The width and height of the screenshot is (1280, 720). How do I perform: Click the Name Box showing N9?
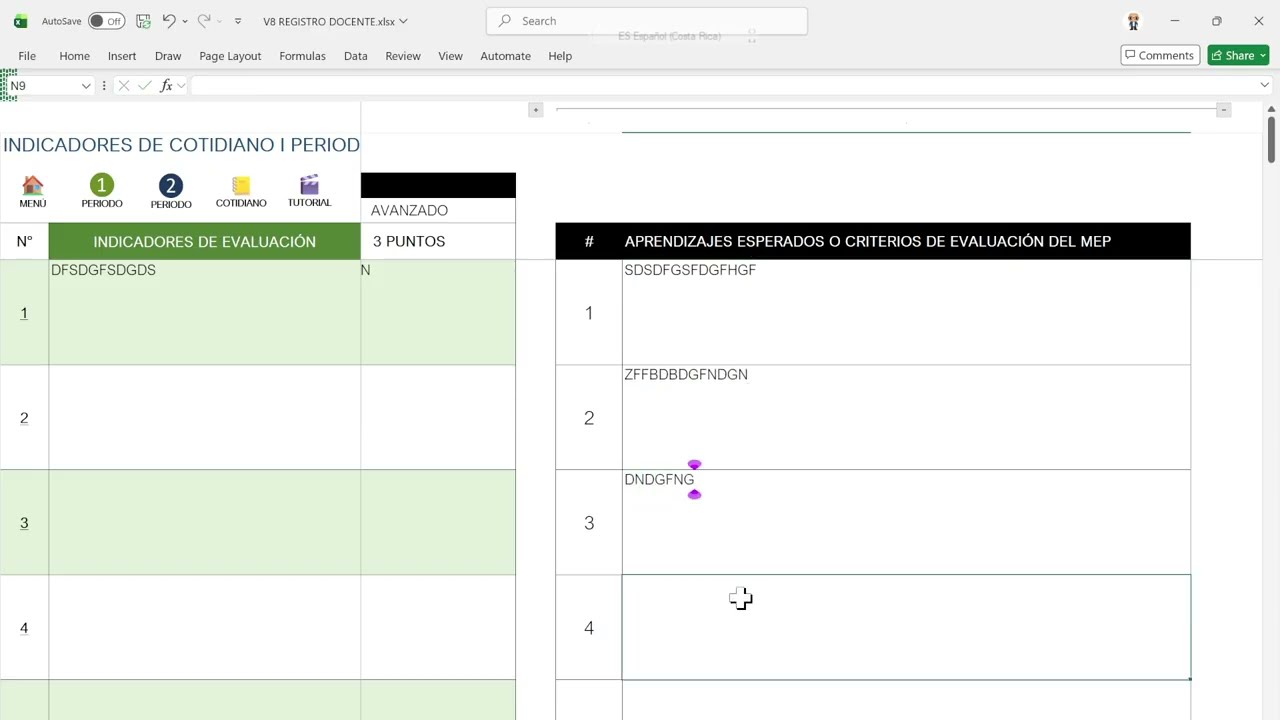(40, 86)
